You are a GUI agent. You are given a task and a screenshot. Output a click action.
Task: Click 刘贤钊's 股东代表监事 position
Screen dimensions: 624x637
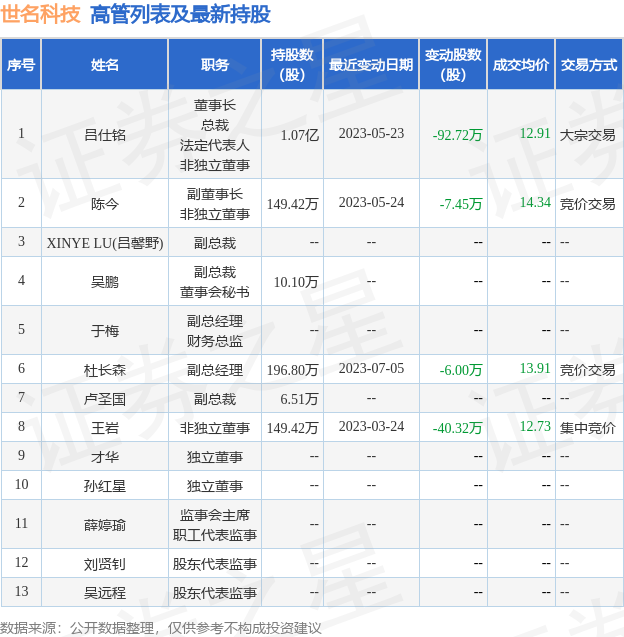click(x=214, y=564)
